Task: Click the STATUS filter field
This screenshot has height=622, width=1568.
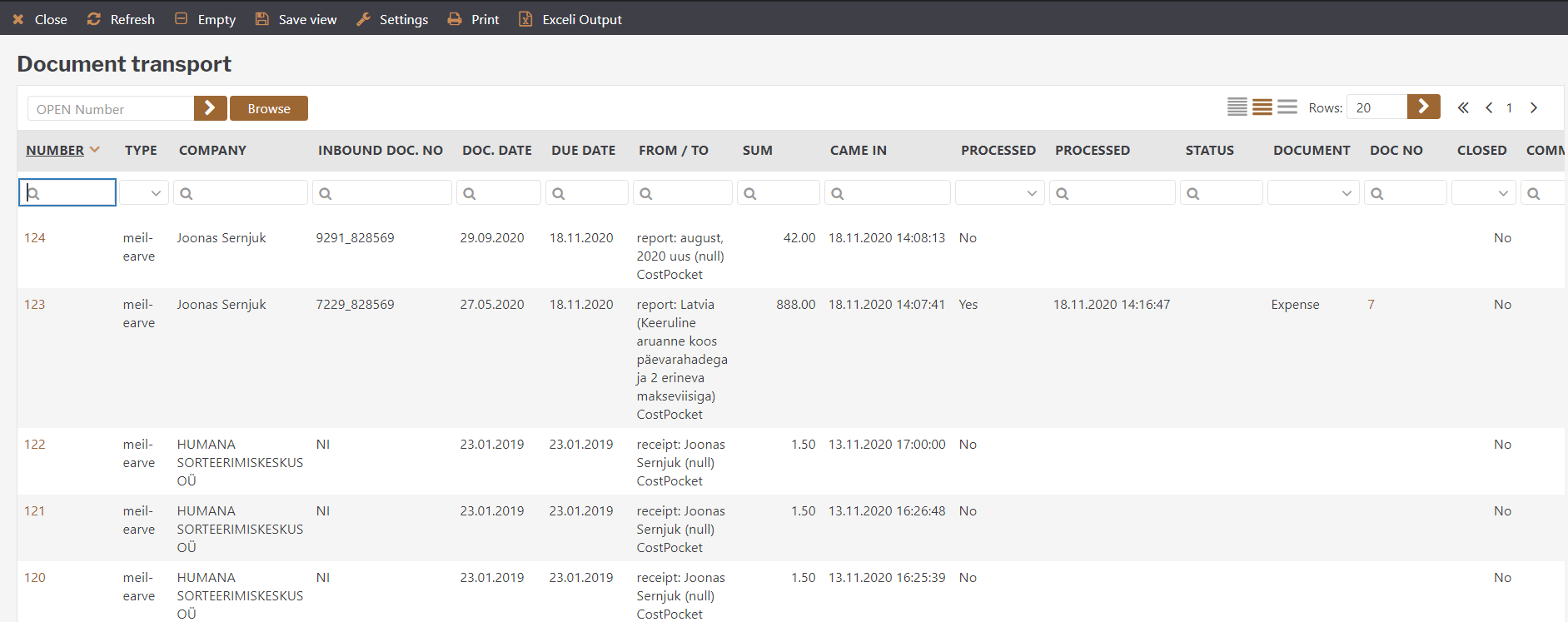Action: [1222, 193]
